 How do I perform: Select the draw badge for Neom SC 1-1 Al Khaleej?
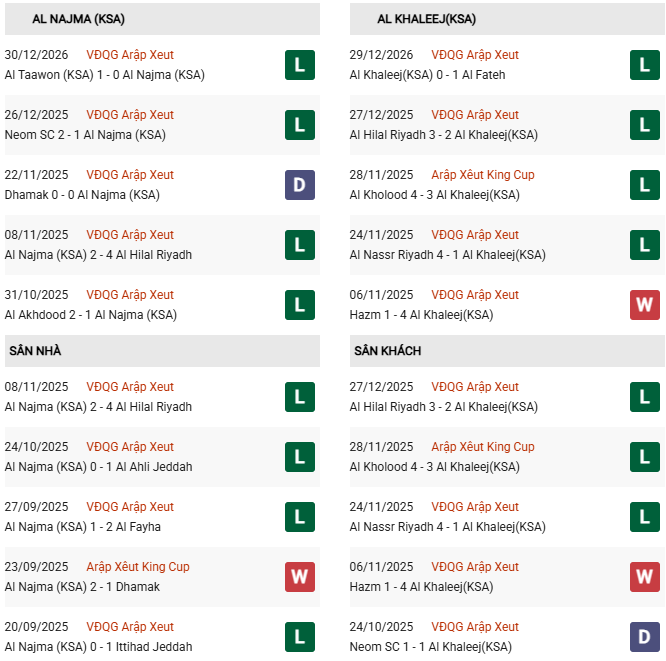644,637
